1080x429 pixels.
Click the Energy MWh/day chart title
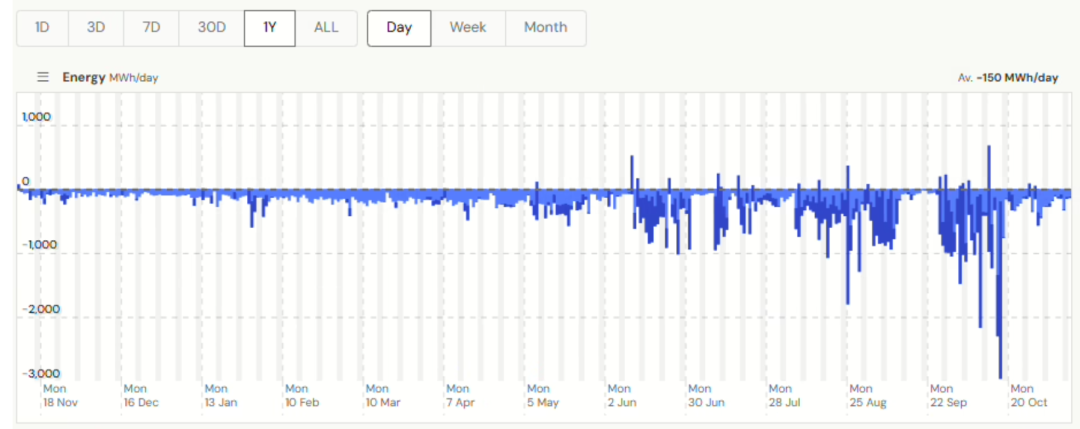click(110, 77)
